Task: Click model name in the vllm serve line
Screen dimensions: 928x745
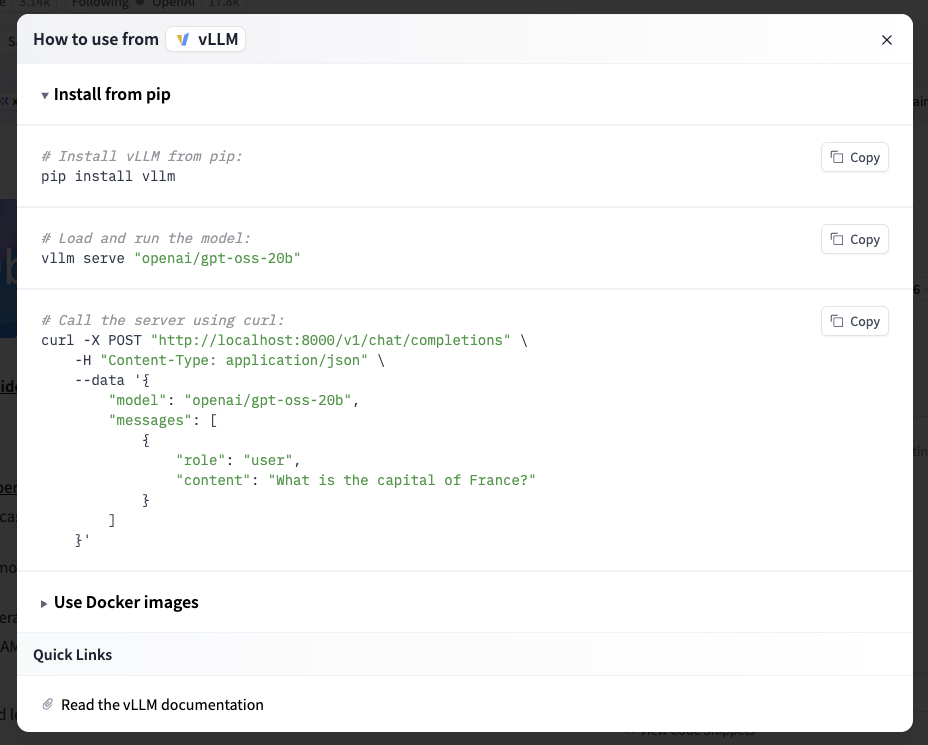Action: 217,258
